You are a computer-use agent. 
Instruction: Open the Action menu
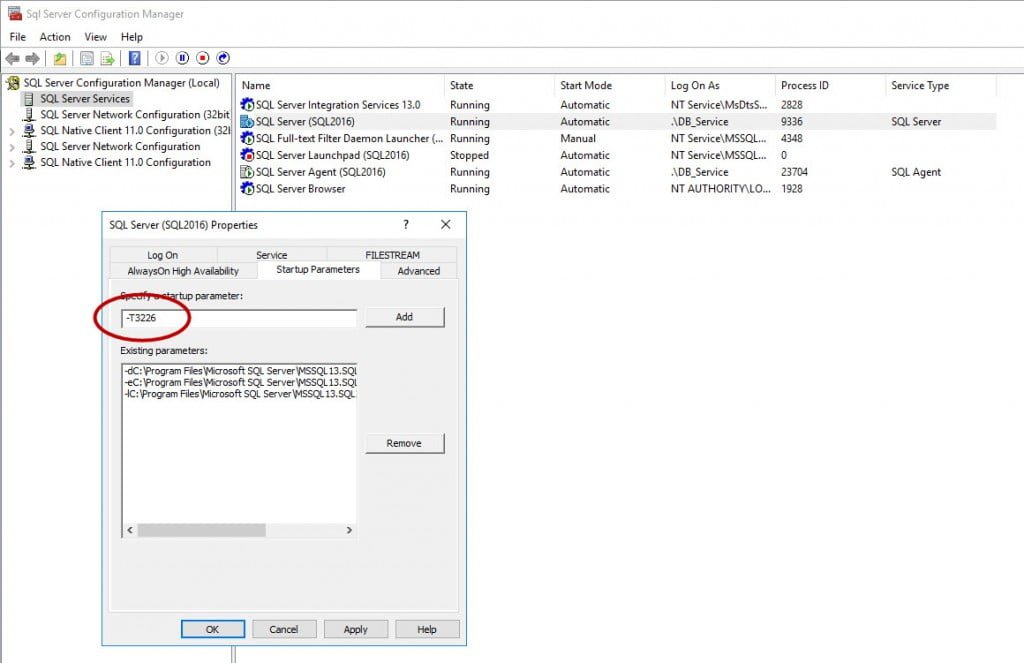point(55,37)
